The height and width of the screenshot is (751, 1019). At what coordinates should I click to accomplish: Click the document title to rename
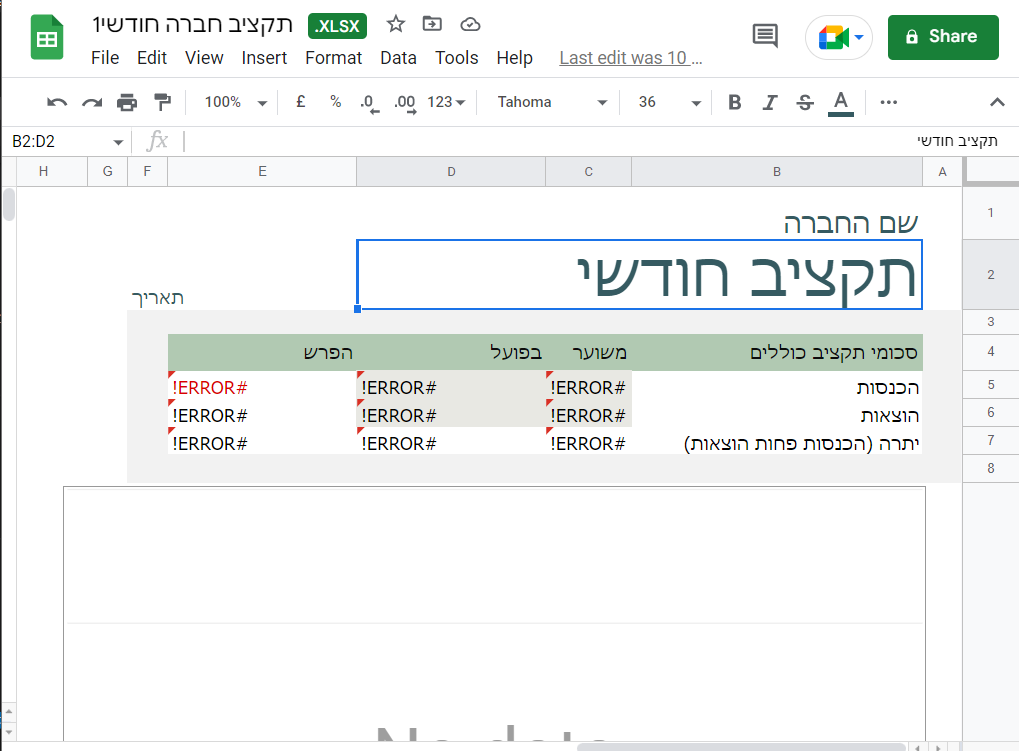192,25
